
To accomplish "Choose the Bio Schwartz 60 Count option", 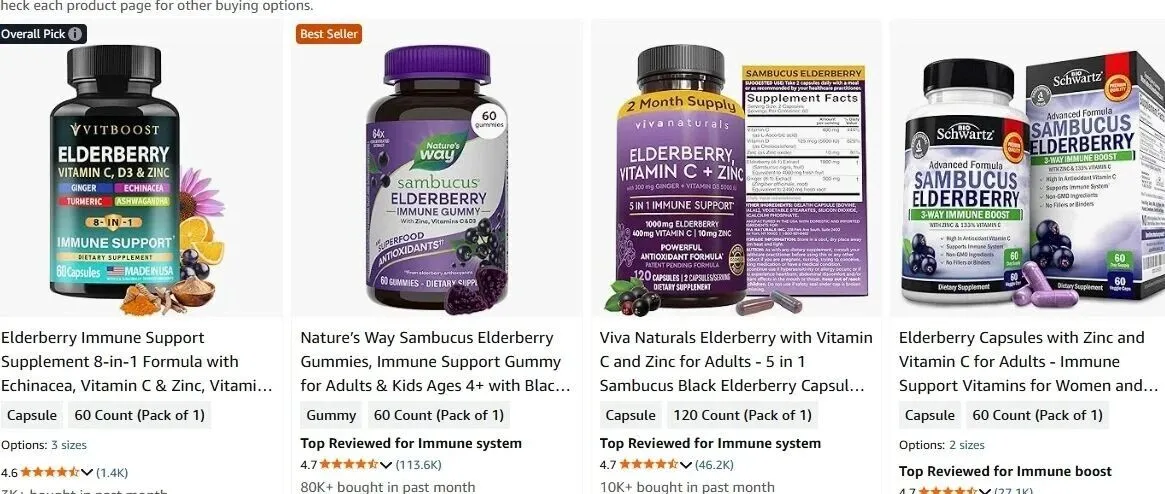I will pyautogui.click(x=1037, y=415).
